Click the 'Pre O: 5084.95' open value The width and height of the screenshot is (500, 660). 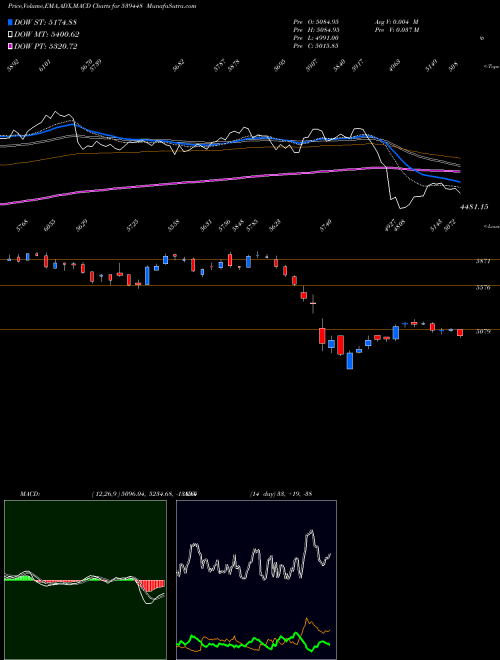point(316,22)
